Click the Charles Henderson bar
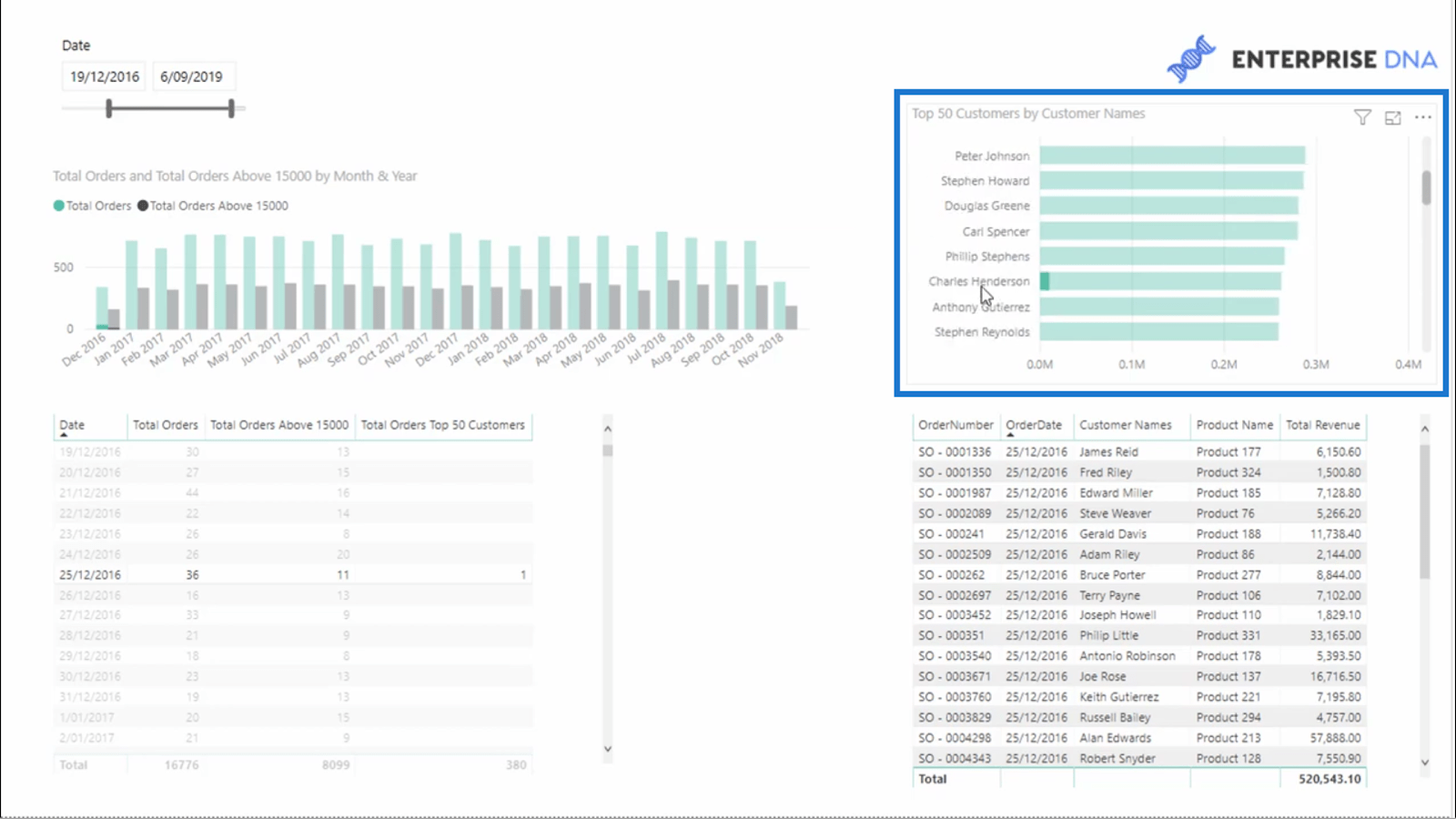The width and height of the screenshot is (1456, 819). point(1160,281)
